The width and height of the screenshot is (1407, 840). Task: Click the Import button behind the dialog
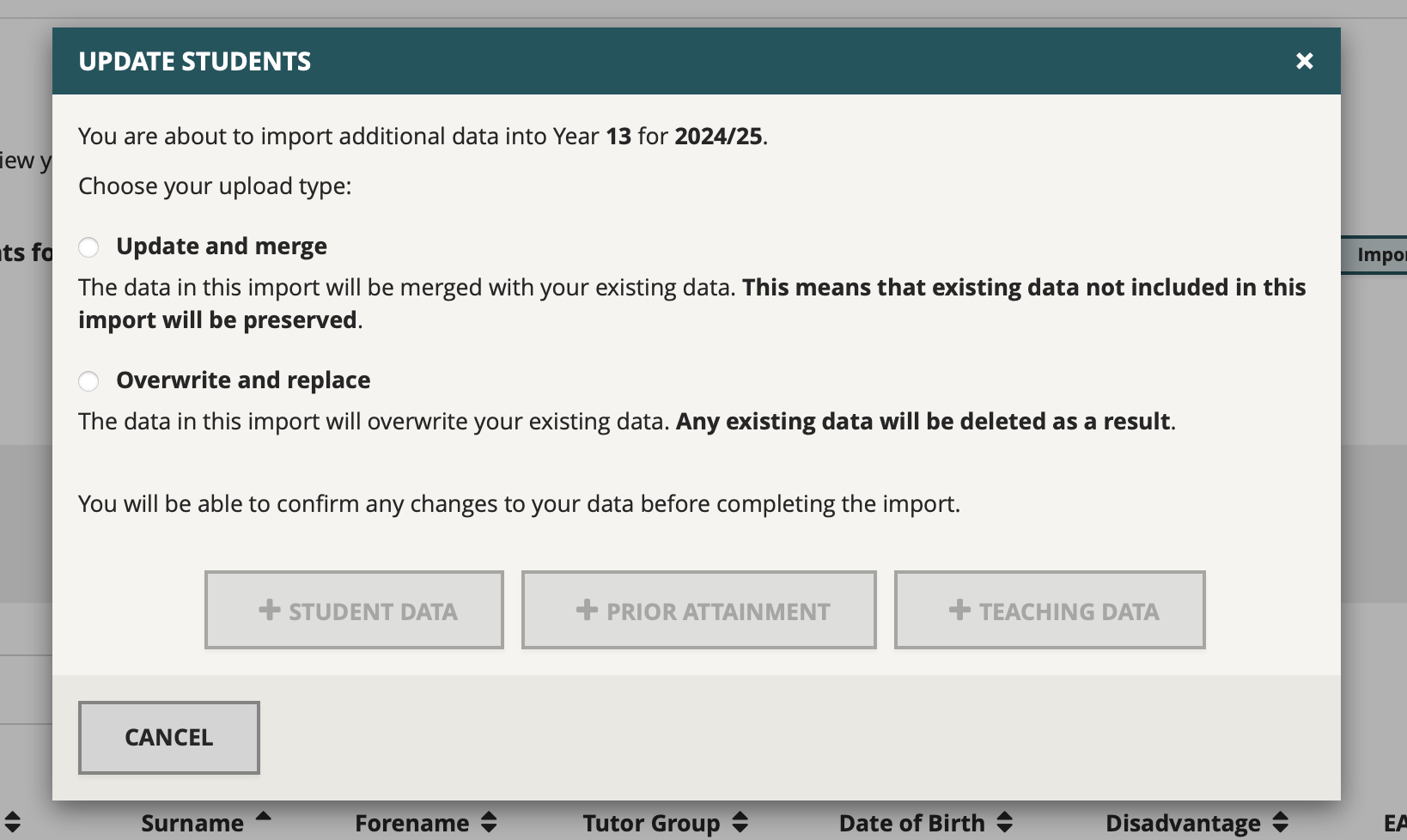point(1374,255)
